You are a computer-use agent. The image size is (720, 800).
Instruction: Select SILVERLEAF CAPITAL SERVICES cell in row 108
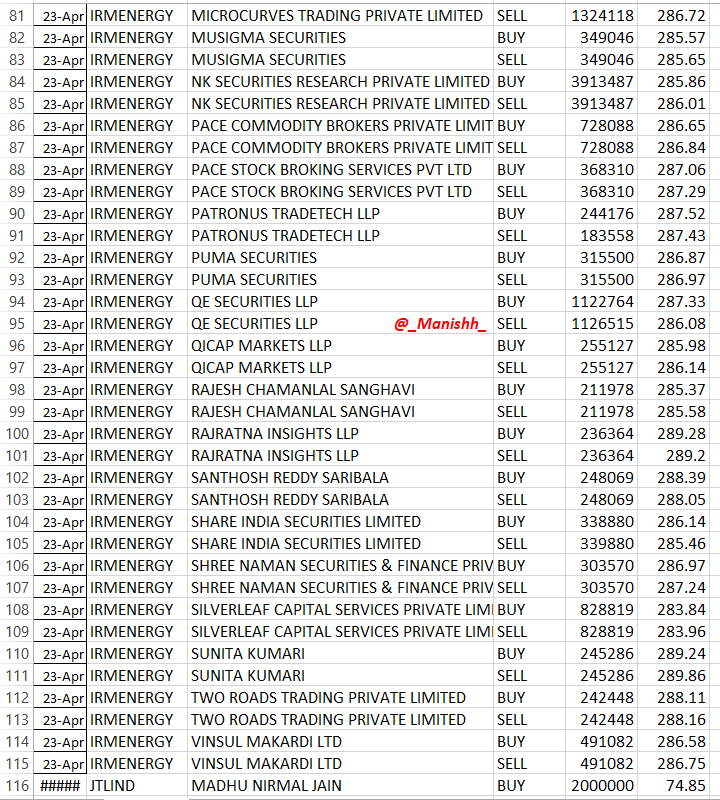340,609
